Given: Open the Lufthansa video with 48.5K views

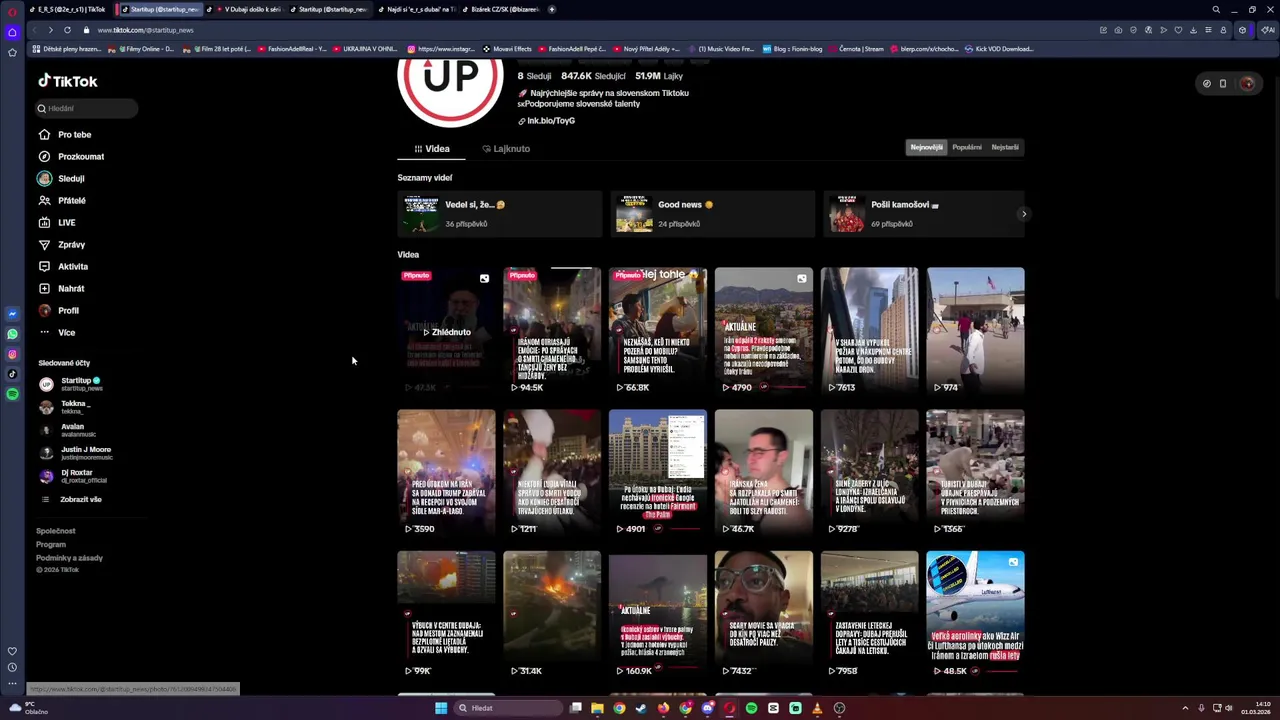Looking at the screenshot, I should click(975, 614).
